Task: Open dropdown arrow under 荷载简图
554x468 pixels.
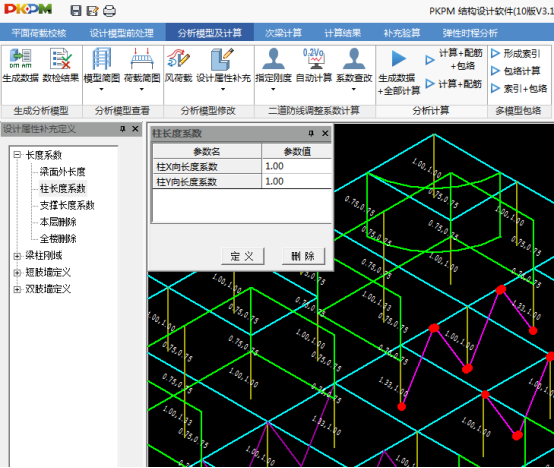Action: (x=142, y=89)
